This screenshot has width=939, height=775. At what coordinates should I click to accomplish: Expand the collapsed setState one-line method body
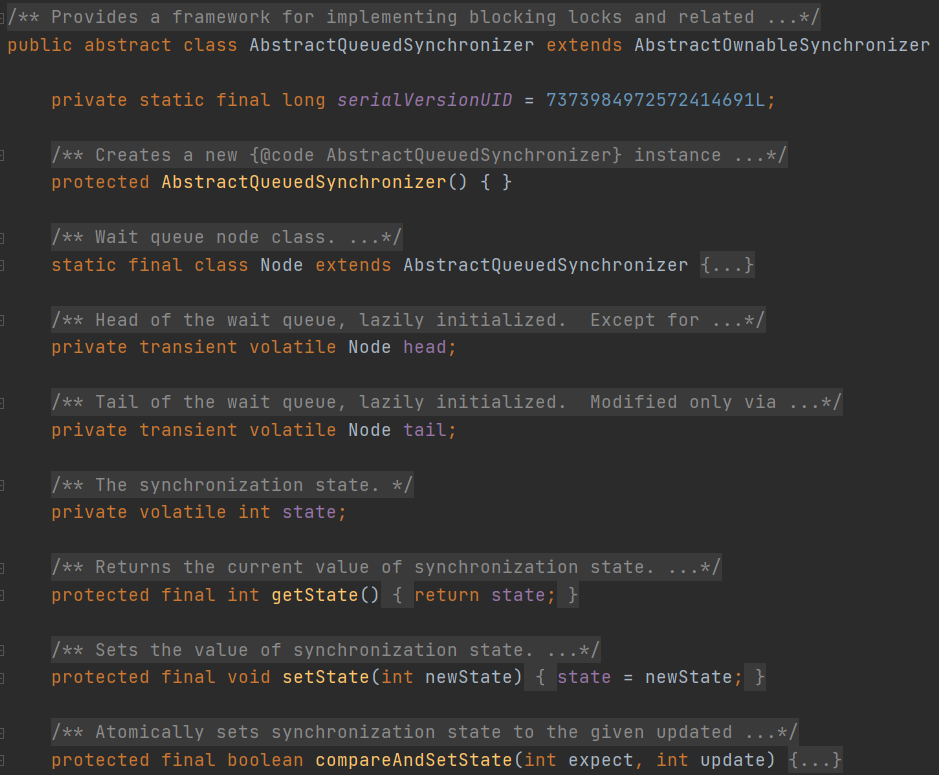pyautogui.click(x=540, y=677)
